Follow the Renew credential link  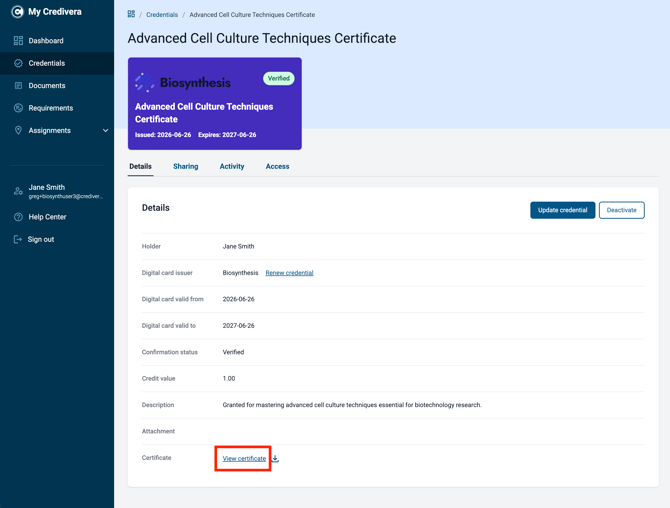pos(289,273)
